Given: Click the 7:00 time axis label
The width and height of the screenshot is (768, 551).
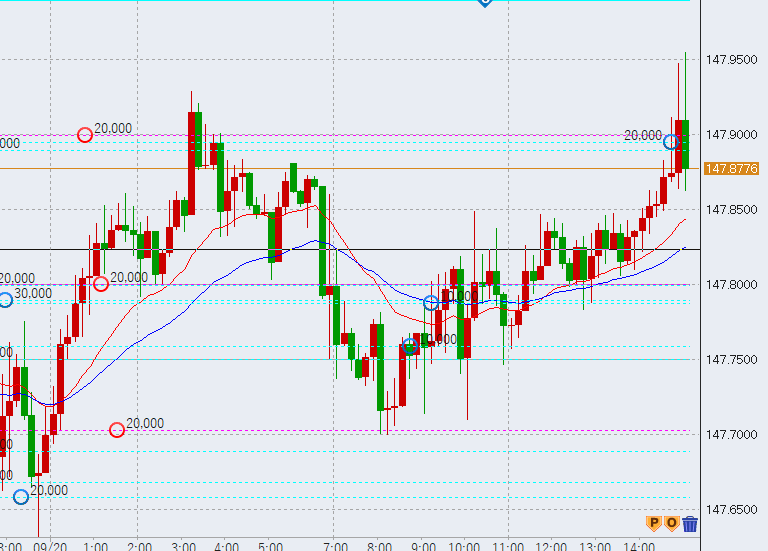Looking at the screenshot, I should 336,546.
